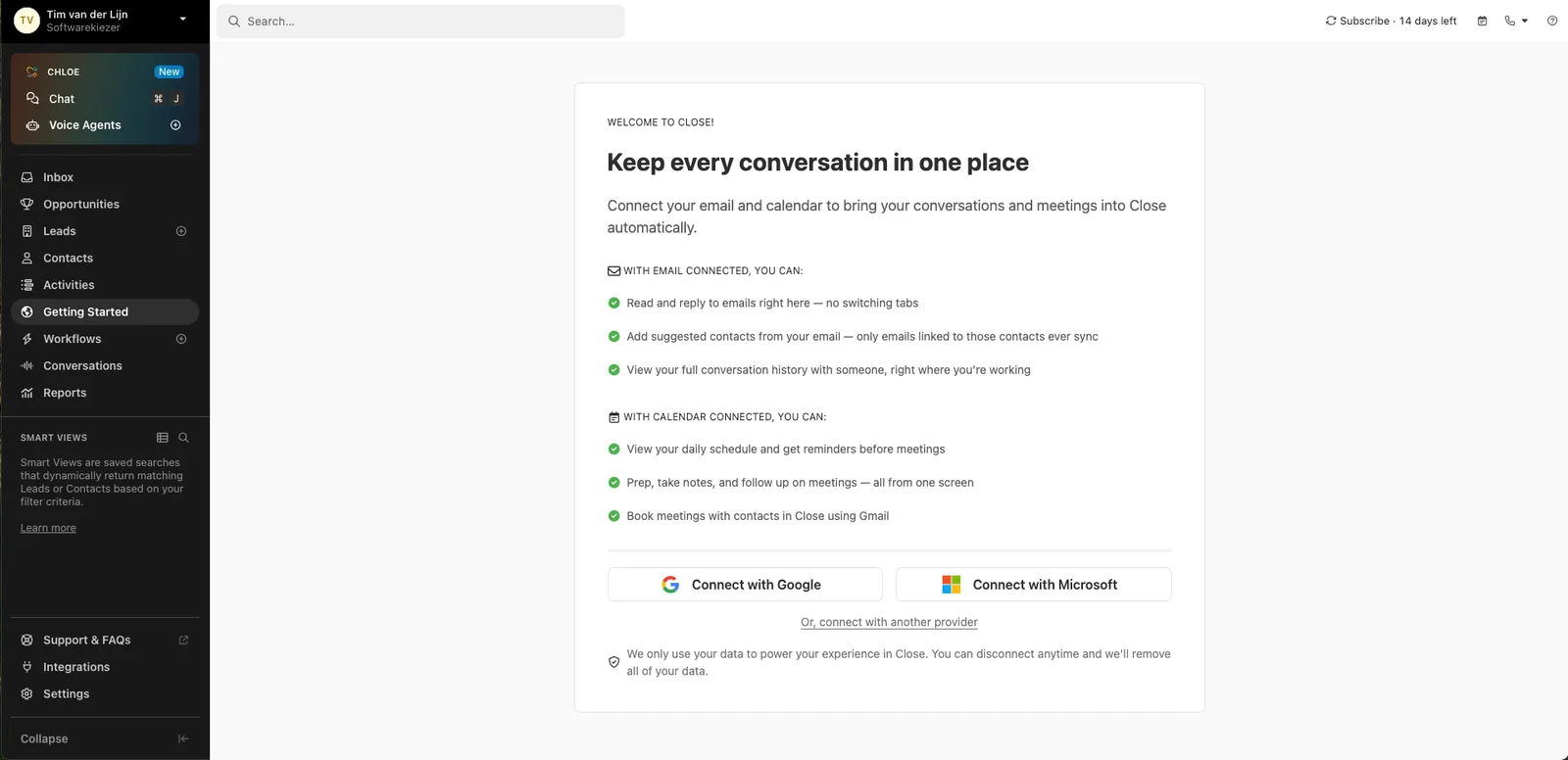This screenshot has width=1568, height=760.
Task: Click the Inbox tray icon in the sidebar
Action: point(27,177)
